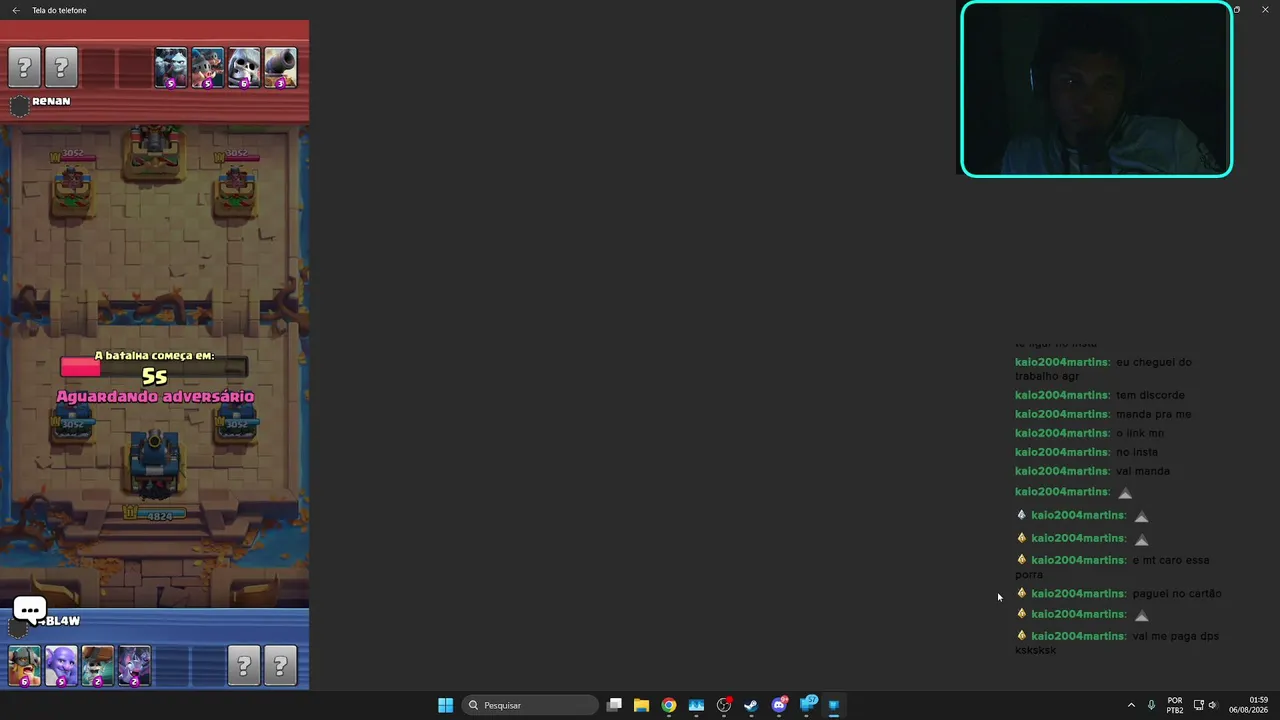Click the Pesquisar taskbar search box
Viewport: 1280px width, 720px height.
[530, 705]
